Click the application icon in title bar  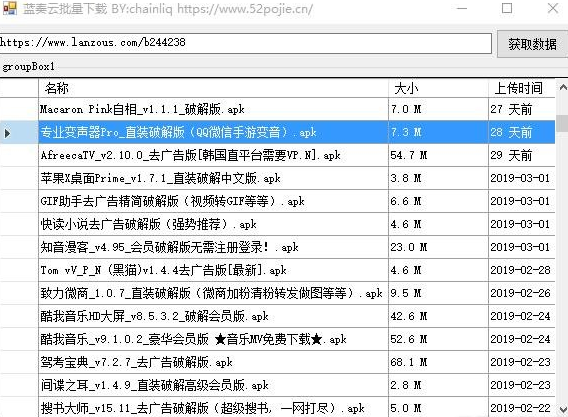(x=9, y=8)
